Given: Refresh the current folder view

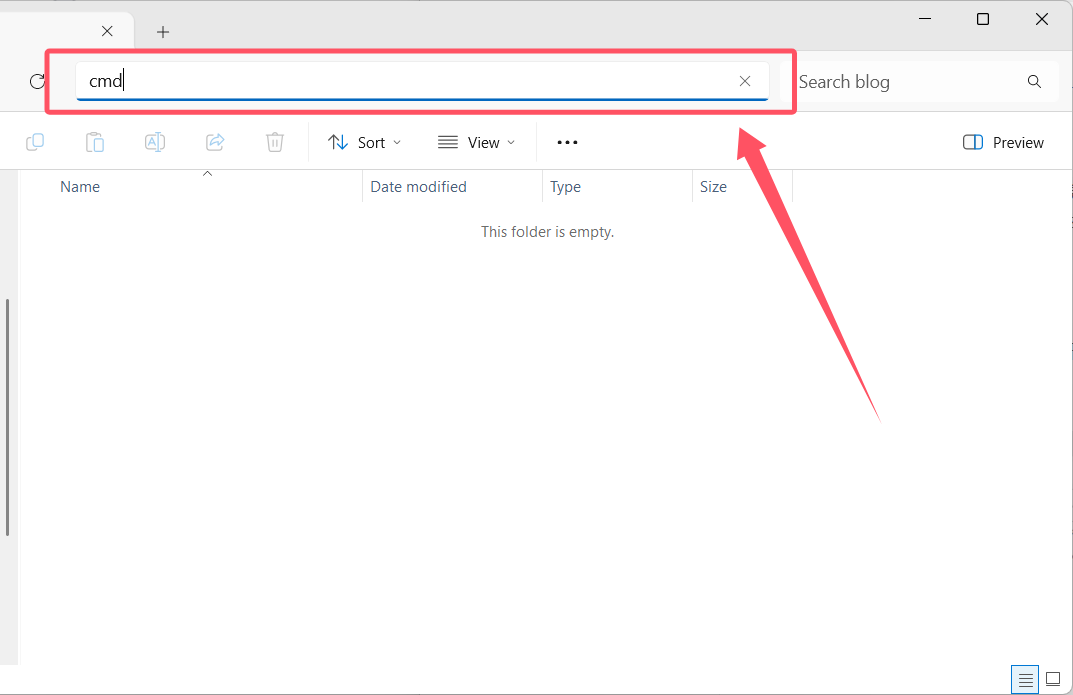Looking at the screenshot, I should pyautogui.click(x=37, y=82).
